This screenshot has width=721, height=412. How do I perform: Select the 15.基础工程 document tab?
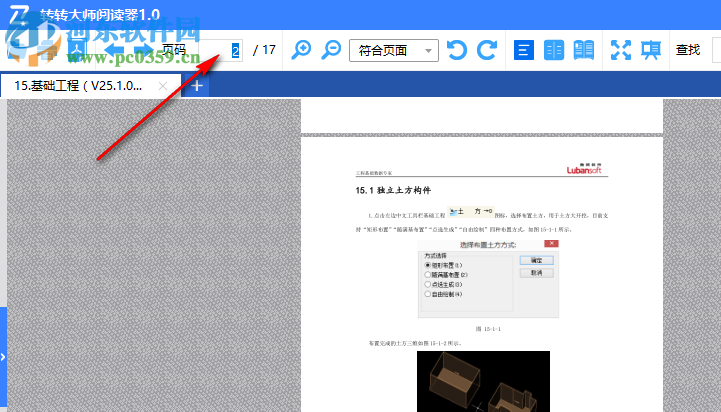point(90,86)
